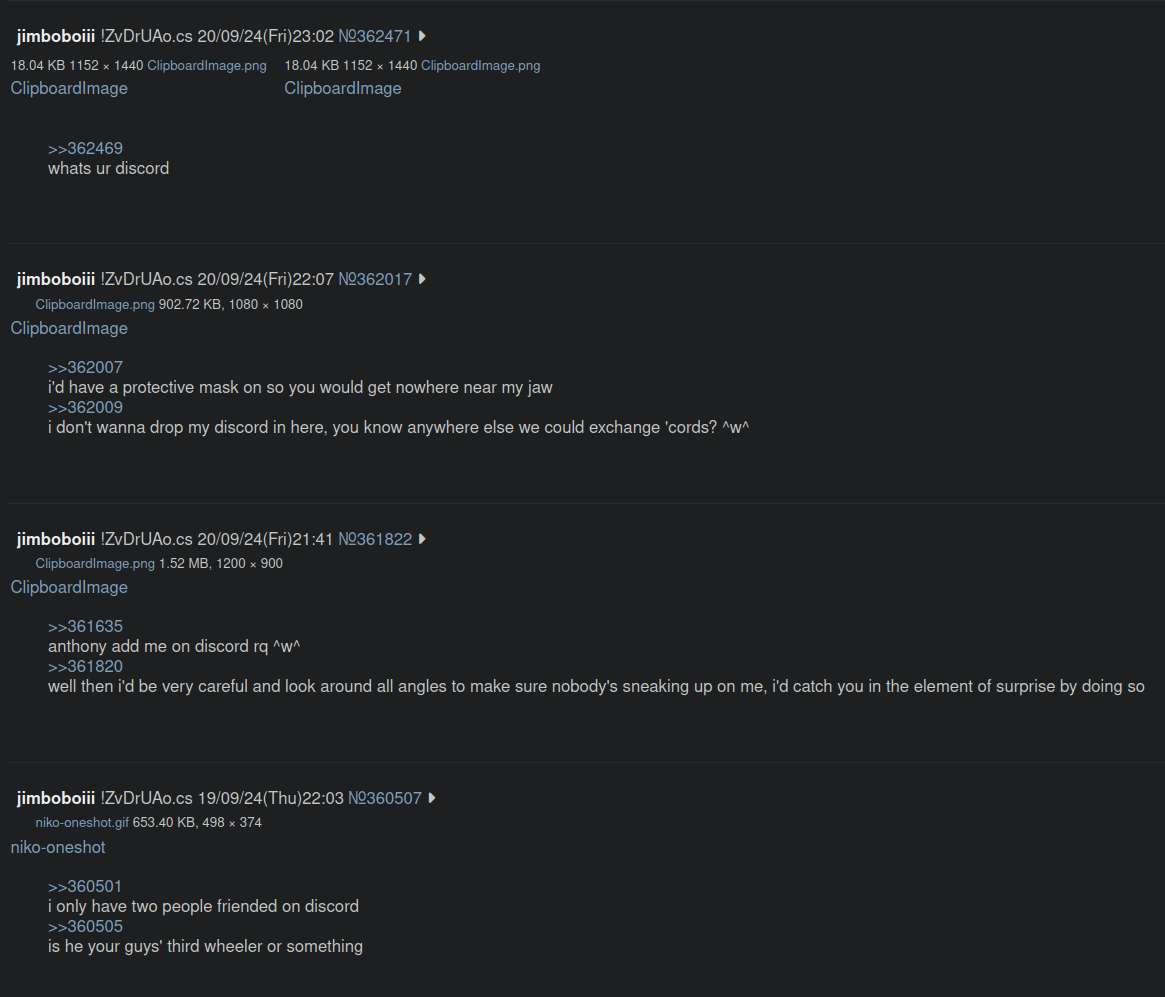1165x997 pixels.
Task: Click post number №361822
Action: pos(374,539)
